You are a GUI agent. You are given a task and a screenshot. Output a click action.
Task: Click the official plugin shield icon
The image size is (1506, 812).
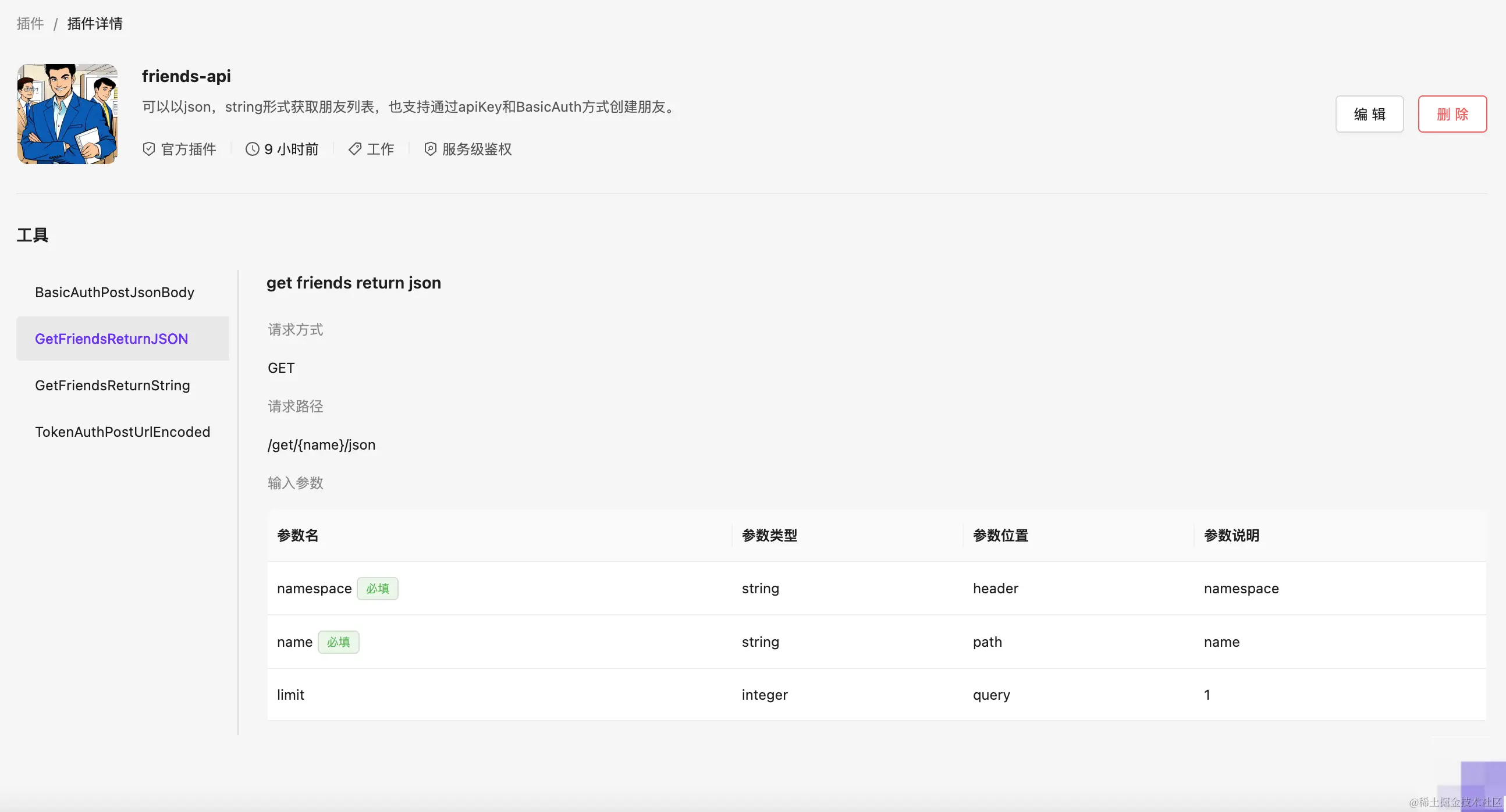point(148,149)
